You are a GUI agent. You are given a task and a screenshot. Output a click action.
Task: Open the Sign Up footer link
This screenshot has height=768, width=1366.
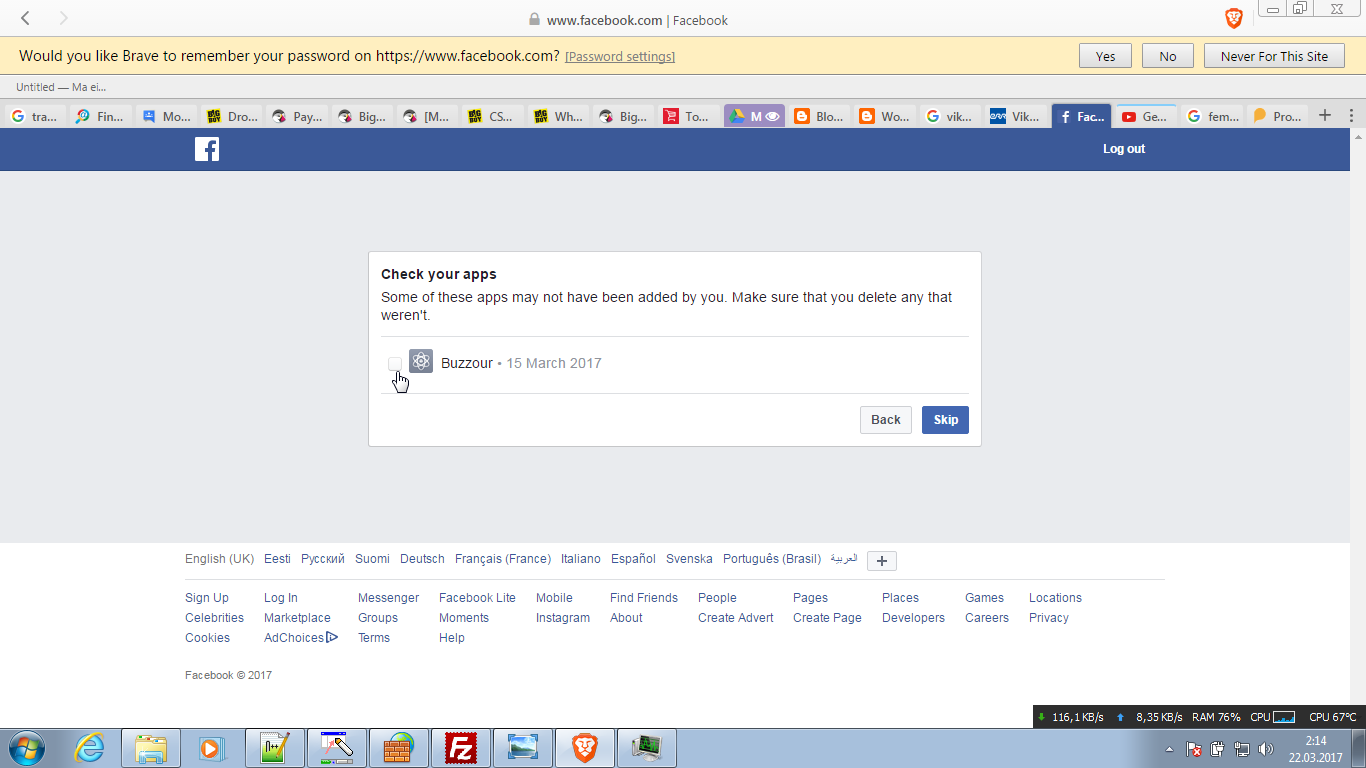point(207,598)
